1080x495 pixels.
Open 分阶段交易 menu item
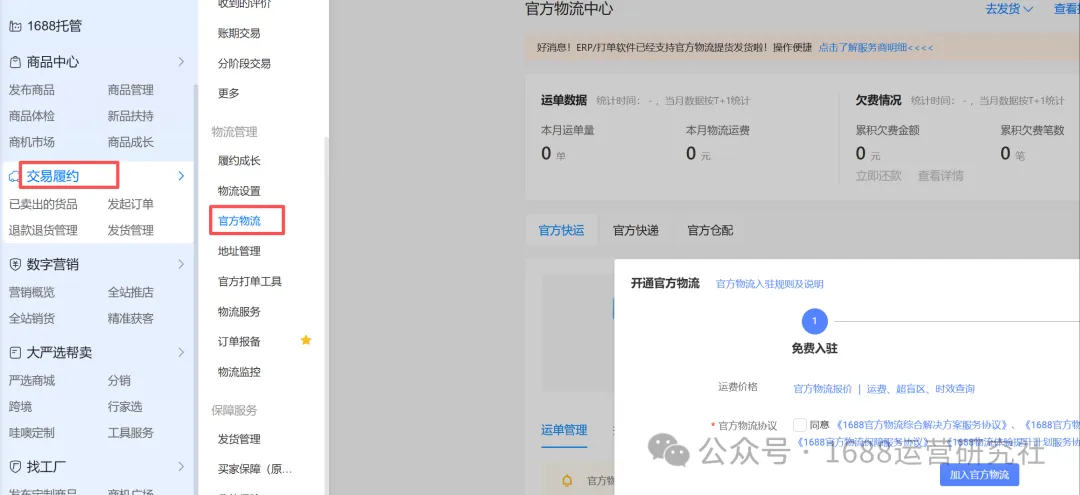click(x=245, y=63)
